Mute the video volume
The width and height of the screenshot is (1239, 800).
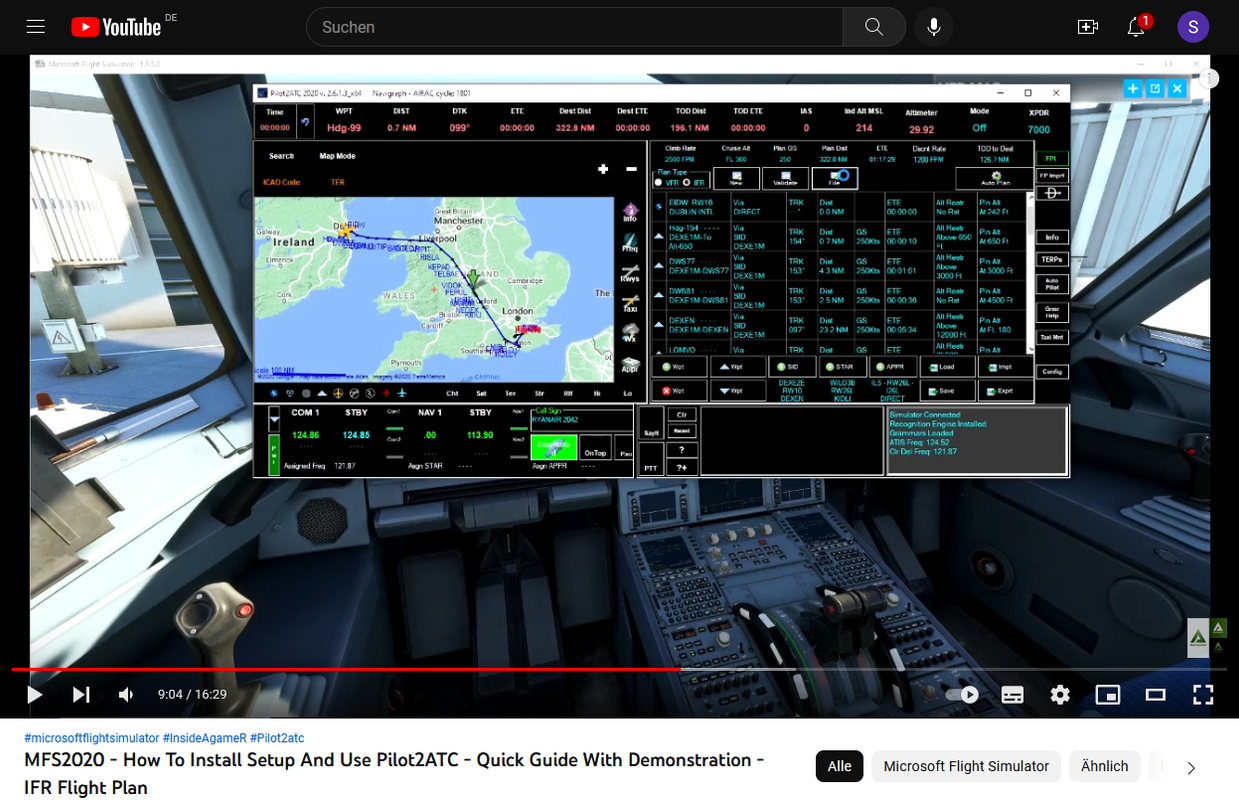126,694
